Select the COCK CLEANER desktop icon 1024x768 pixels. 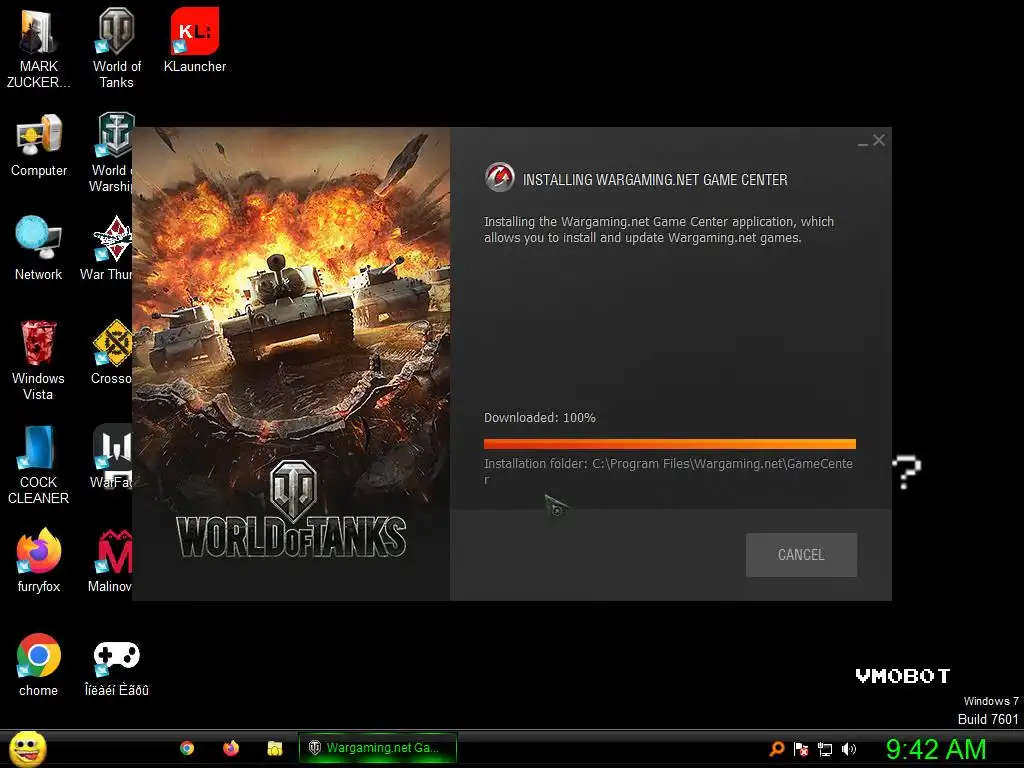38,465
